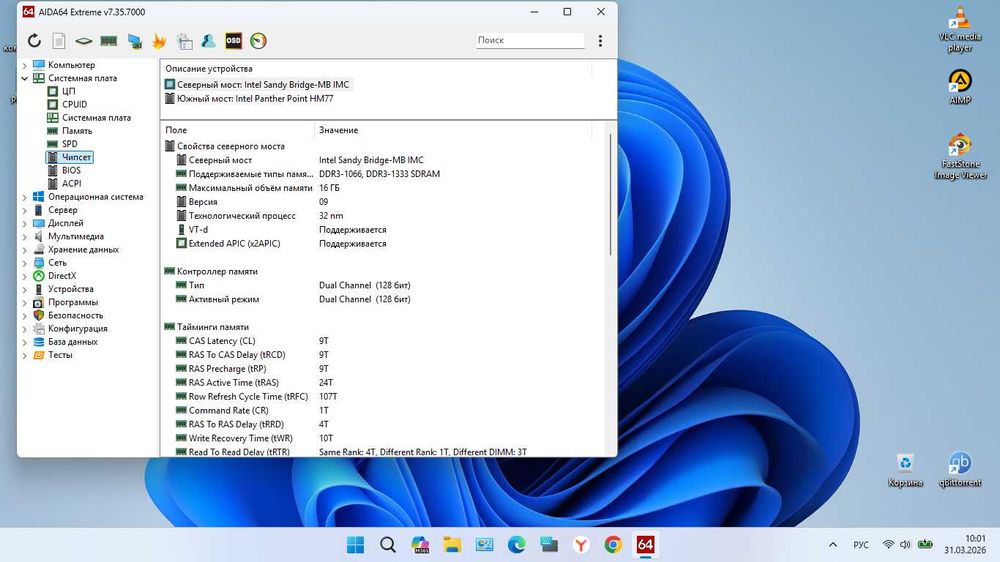Open Yandex Browser from the taskbar
This screenshot has height=562, width=1000.
tap(581, 545)
